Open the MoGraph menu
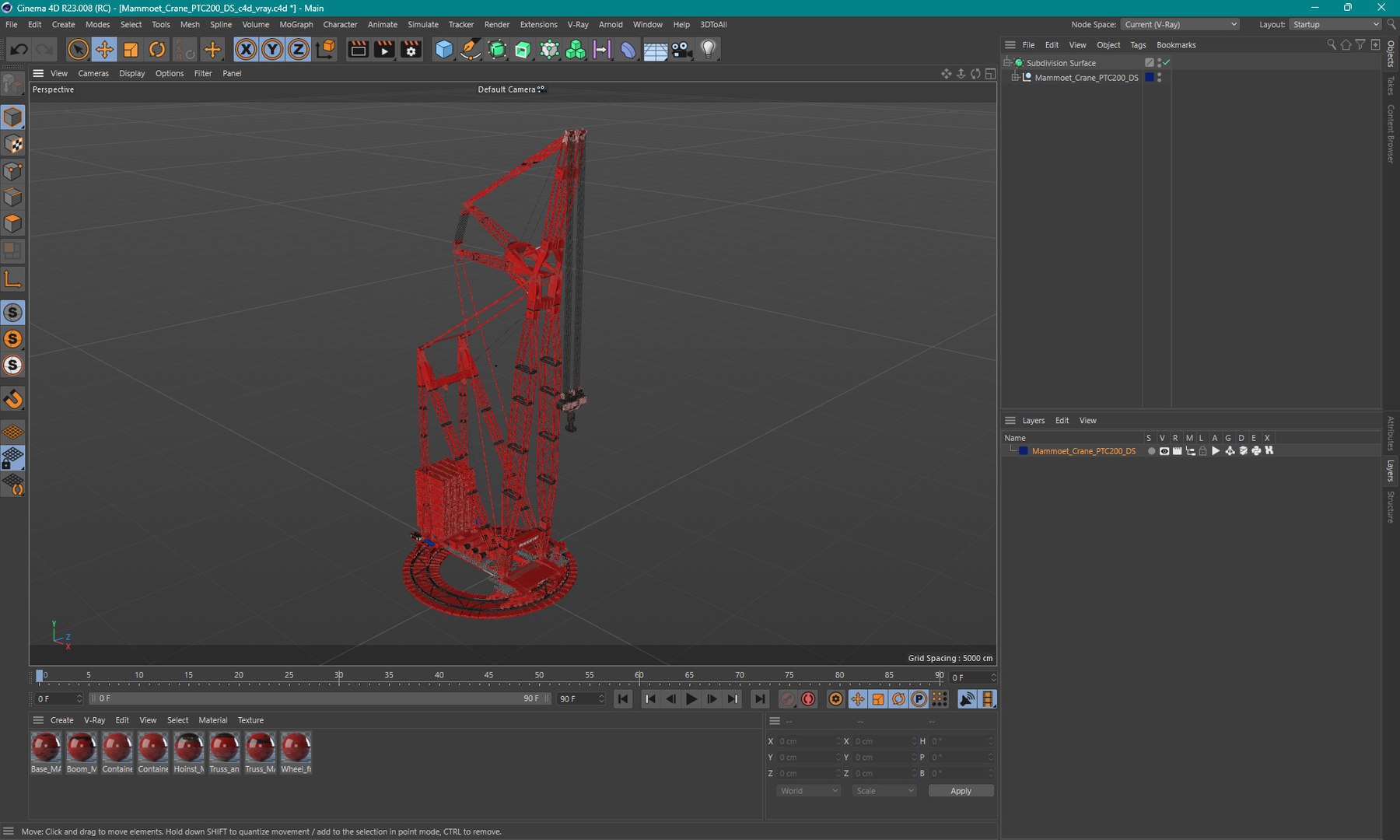Image resolution: width=1400 pixels, height=840 pixels. click(296, 25)
